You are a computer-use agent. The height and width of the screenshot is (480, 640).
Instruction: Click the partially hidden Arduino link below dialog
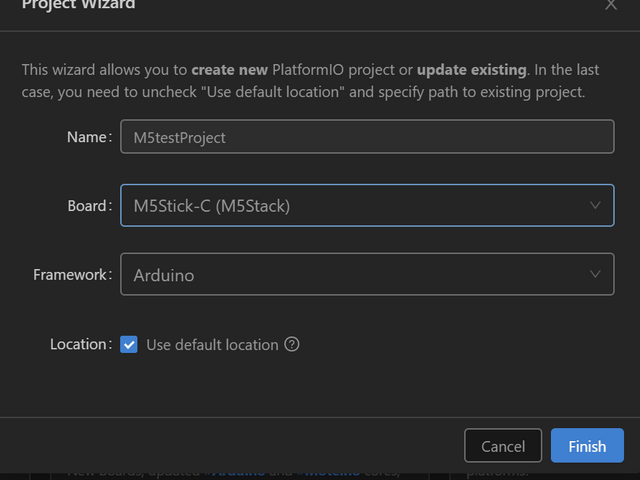237,472
